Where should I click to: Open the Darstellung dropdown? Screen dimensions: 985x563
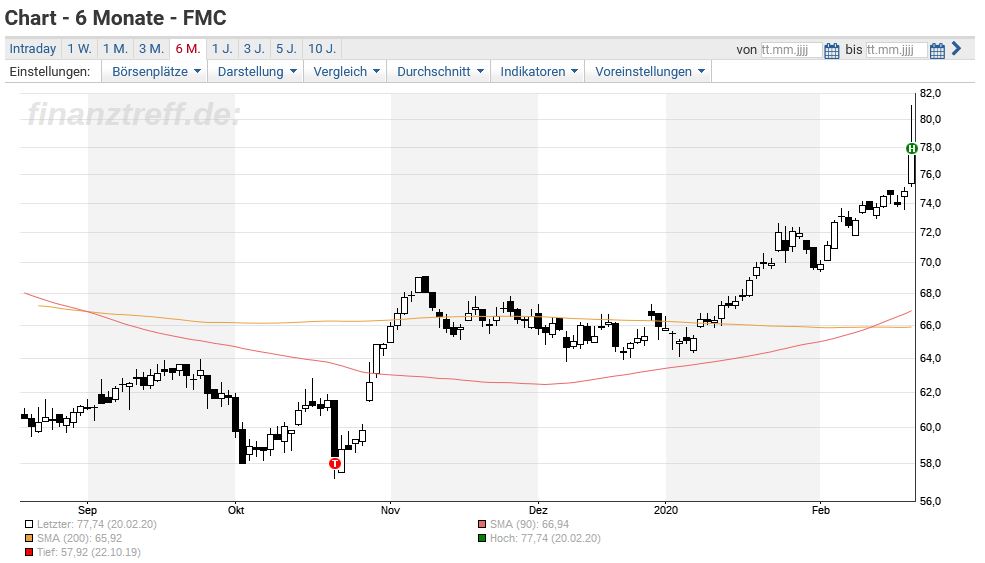256,72
